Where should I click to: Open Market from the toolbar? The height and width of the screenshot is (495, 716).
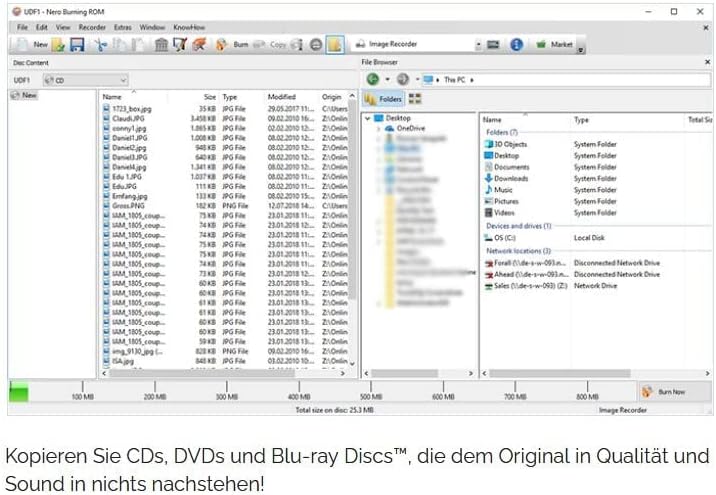pos(554,44)
